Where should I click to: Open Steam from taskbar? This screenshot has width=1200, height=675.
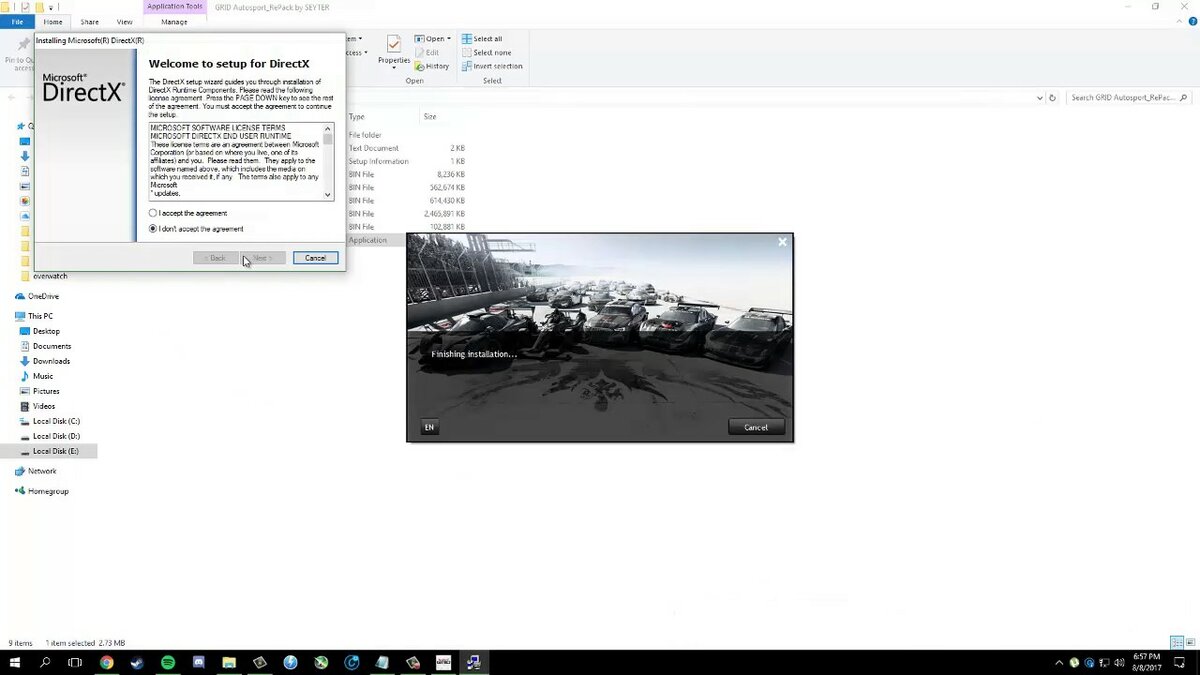coord(137,662)
